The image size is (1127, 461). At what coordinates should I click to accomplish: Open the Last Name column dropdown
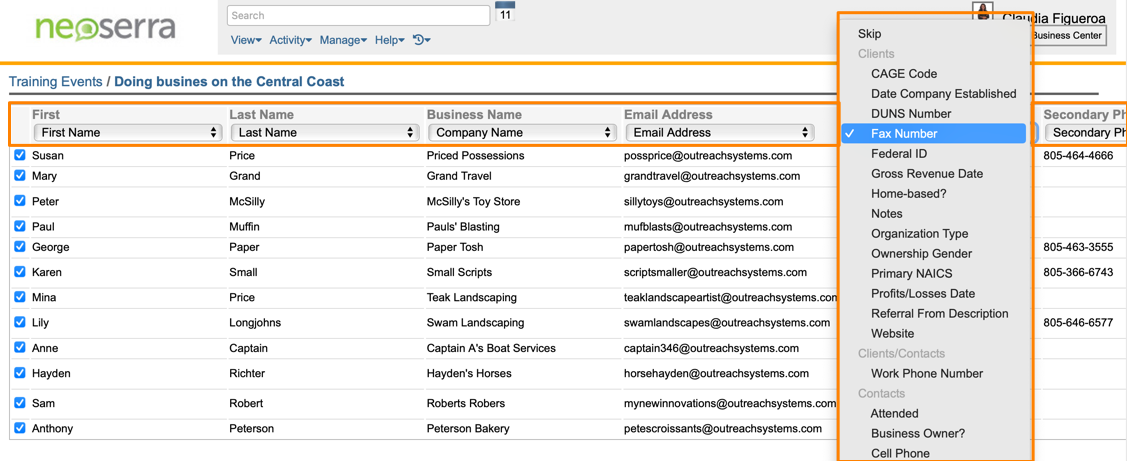point(324,132)
